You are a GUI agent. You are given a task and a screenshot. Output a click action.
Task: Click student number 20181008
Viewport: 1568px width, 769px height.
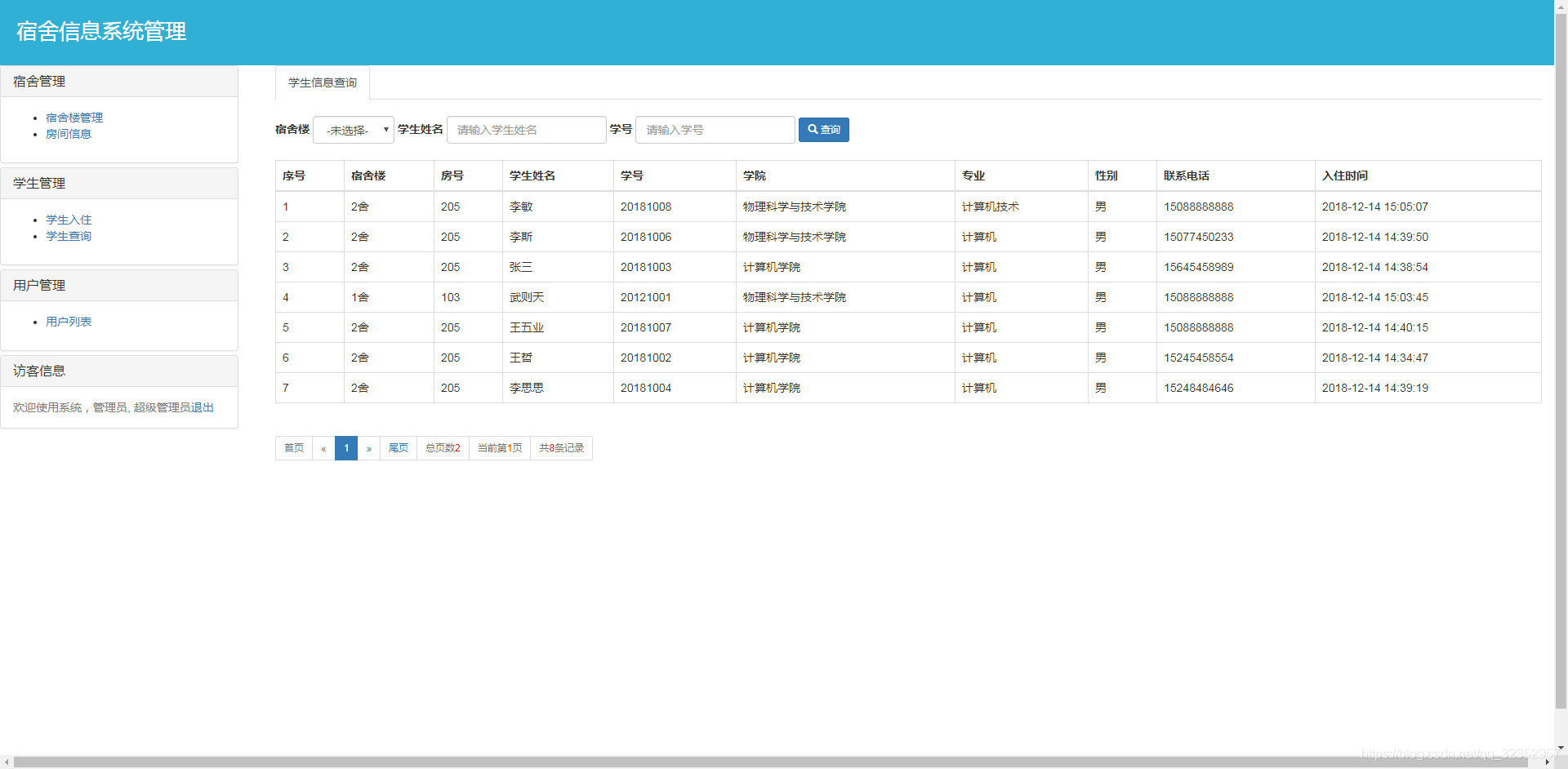click(x=646, y=207)
